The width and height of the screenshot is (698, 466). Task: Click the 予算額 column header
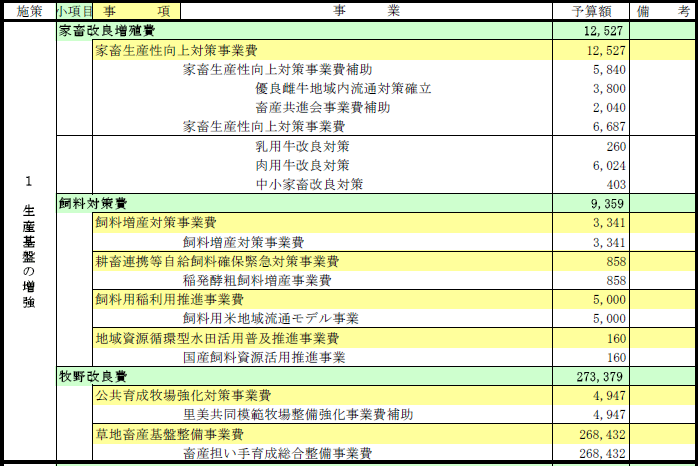(591, 11)
